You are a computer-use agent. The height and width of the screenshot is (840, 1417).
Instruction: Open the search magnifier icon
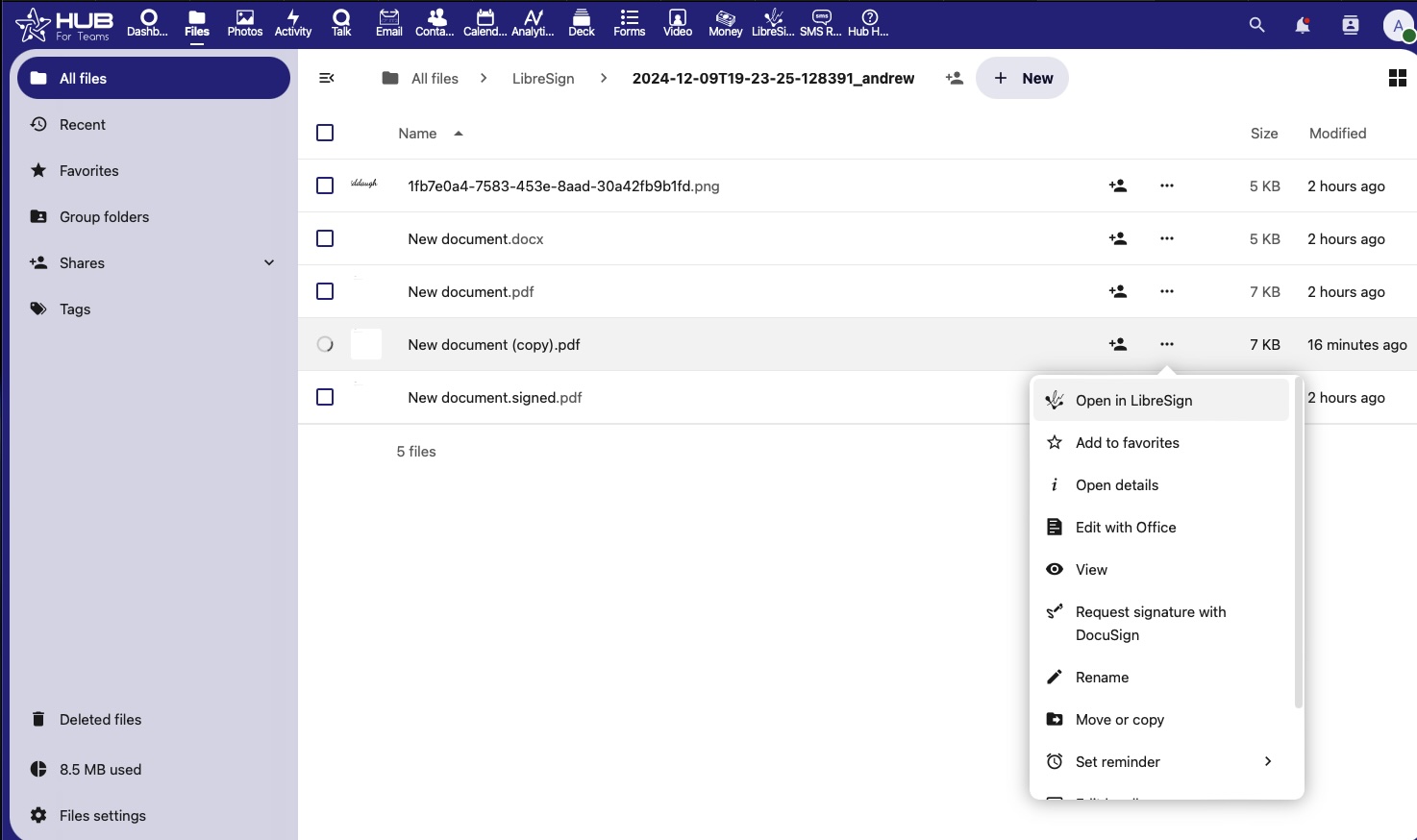pyautogui.click(x=1256, y=25)
